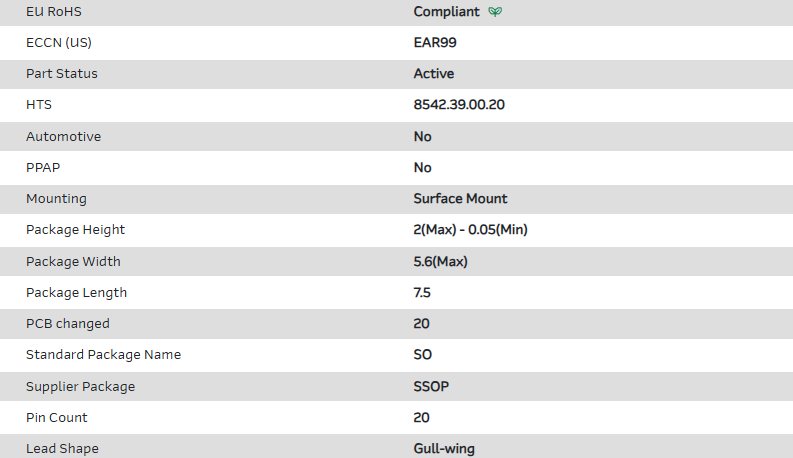Select the Package Height value 2(Max) - 0.05(Min)
Image resolution: width=793 pixels, height=458 pixels.
tap(470, 230)
